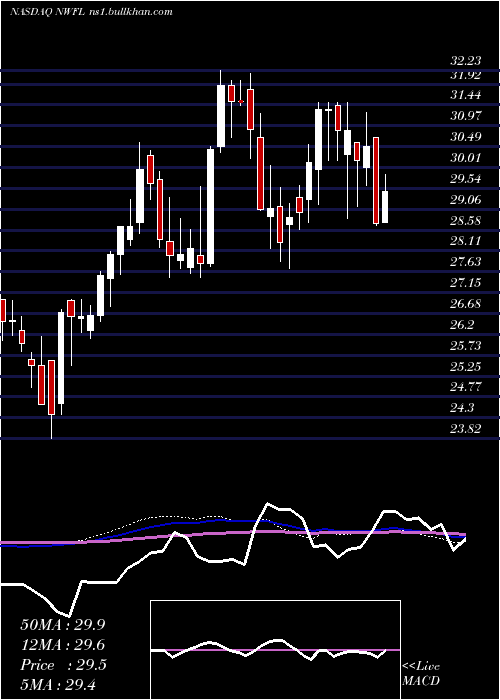Click the last white candlestick on the right
500x700 pixels.
coord(385,199)
